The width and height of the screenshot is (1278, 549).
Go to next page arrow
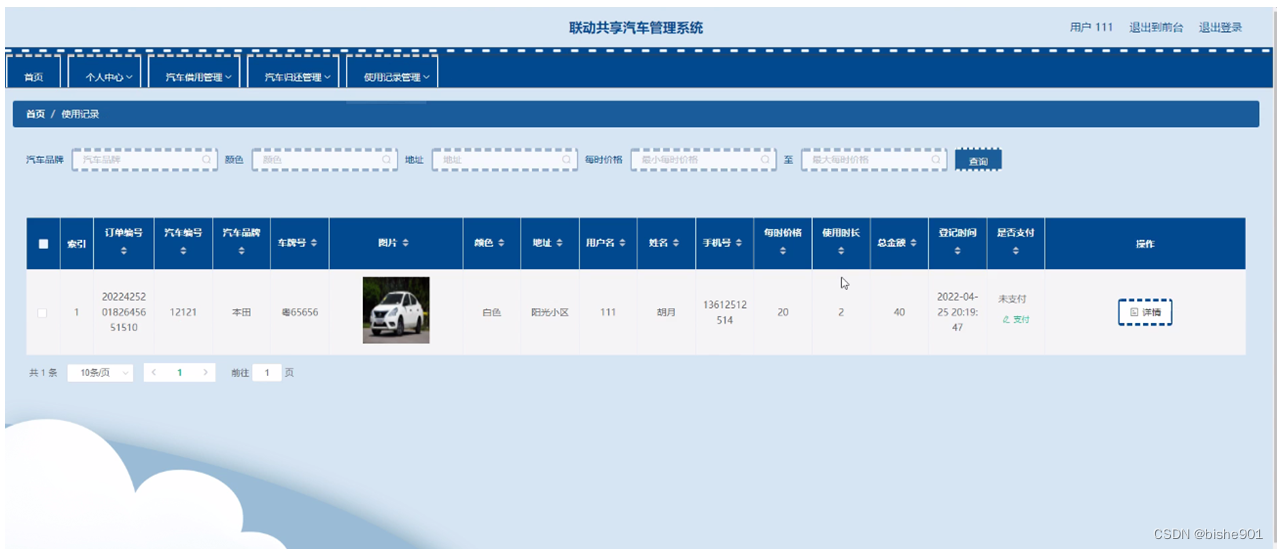(205, 373)
